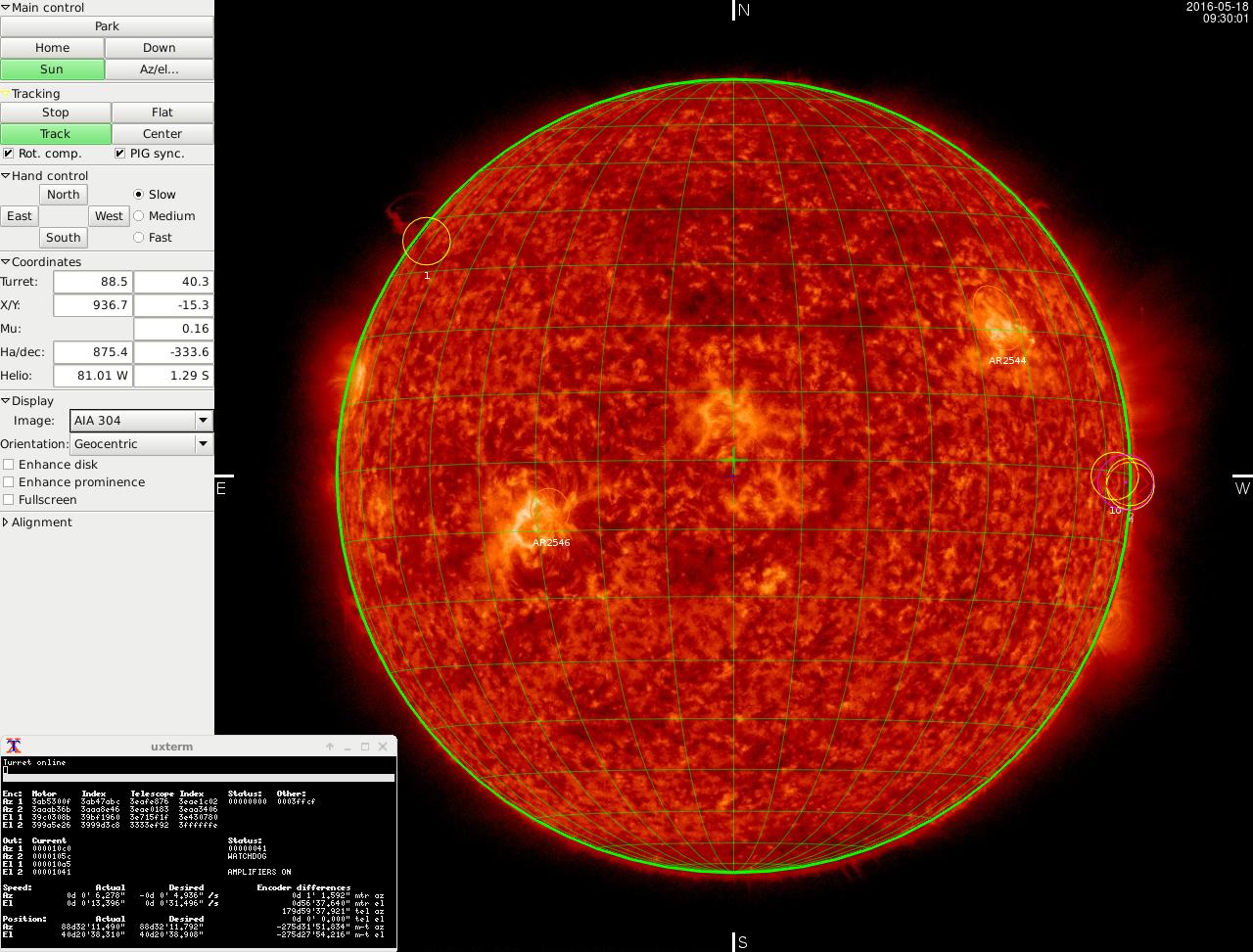Click the green crosshair at disk center

(x=733, y=460)
